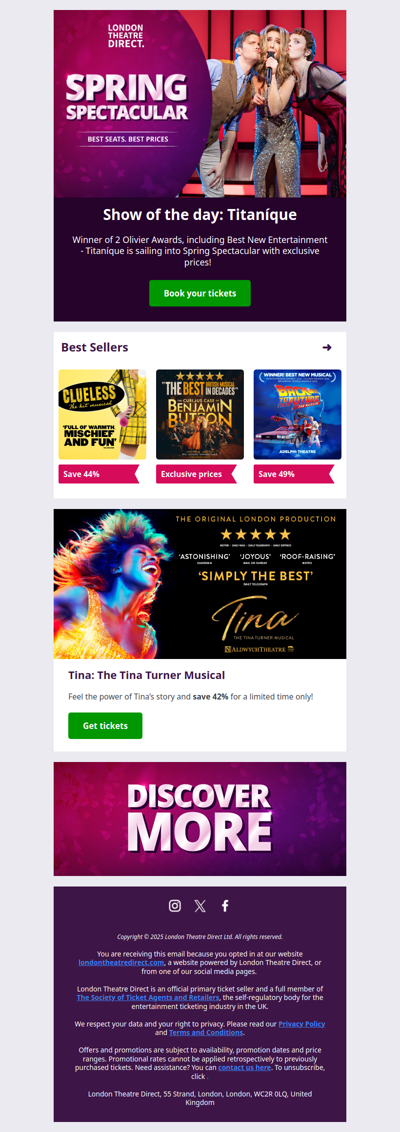400x1132 pixels.
Task: Click the Save 44% ribbon
Action: [x=99, y=474]
